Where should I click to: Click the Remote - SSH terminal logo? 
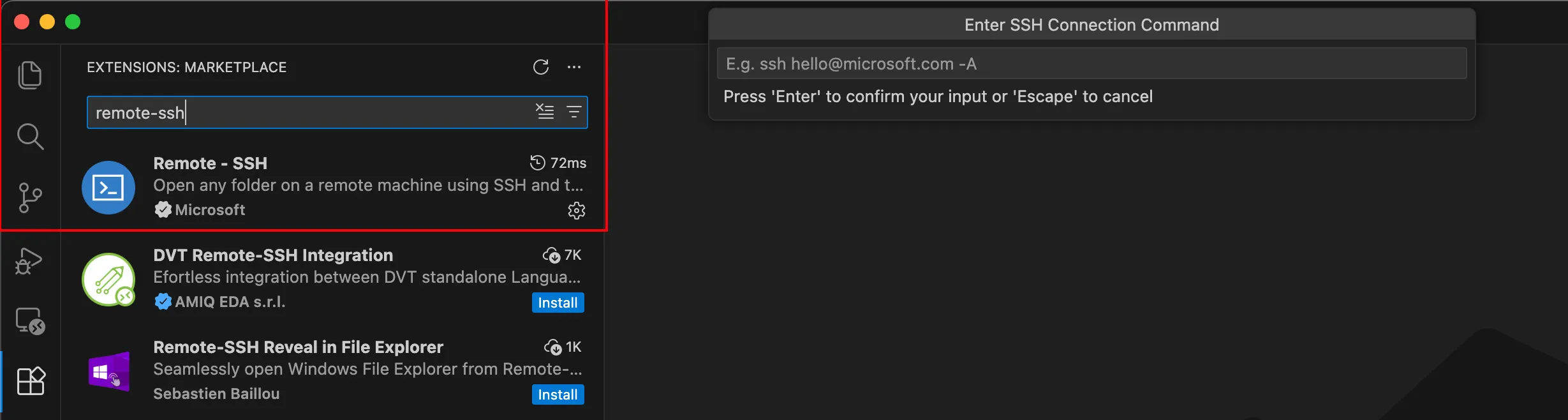click(x=108, y=188)
